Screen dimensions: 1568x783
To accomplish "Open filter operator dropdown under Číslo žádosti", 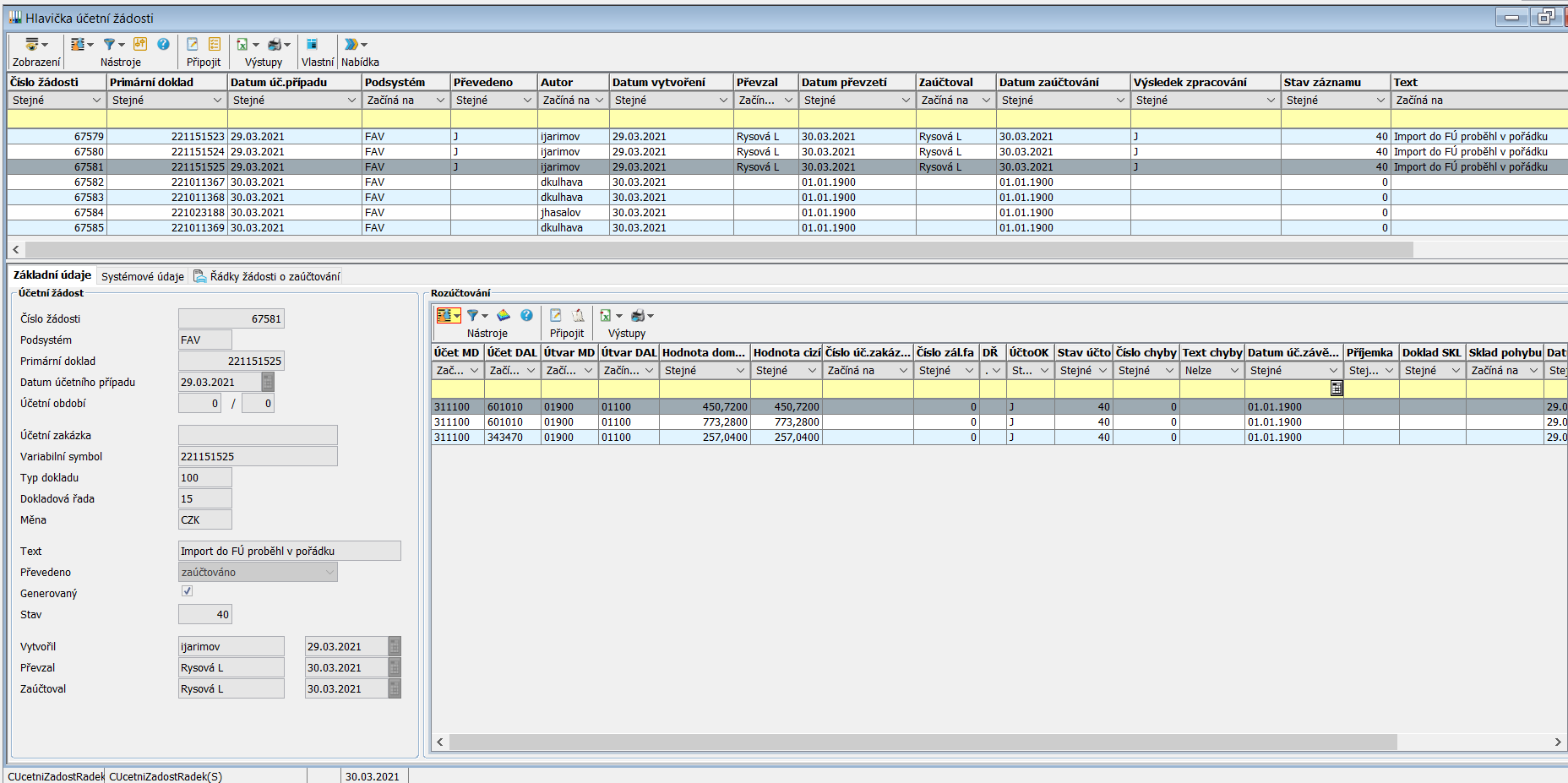I will tap(95, 101).
